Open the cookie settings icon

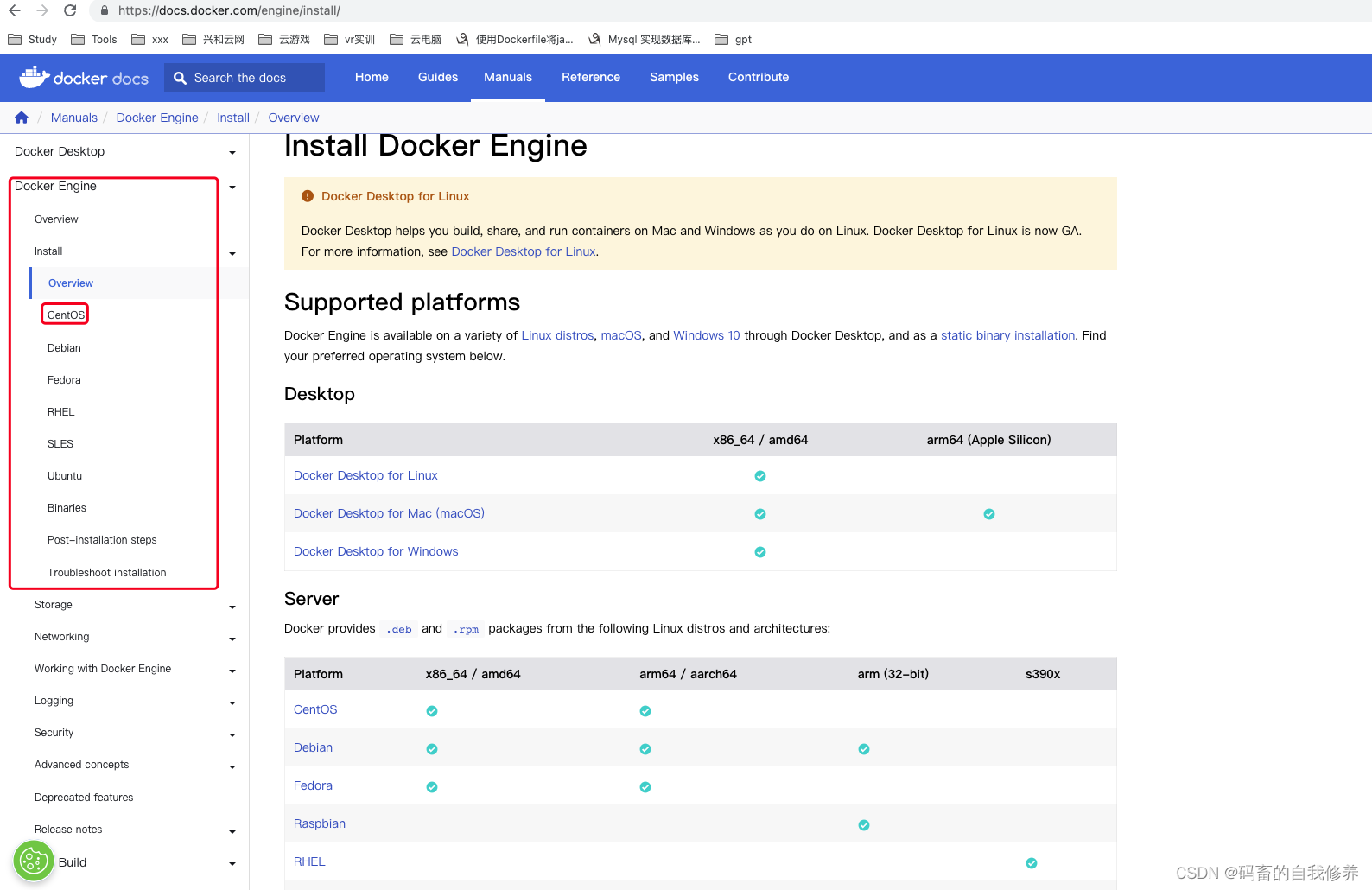coord(33,861)
